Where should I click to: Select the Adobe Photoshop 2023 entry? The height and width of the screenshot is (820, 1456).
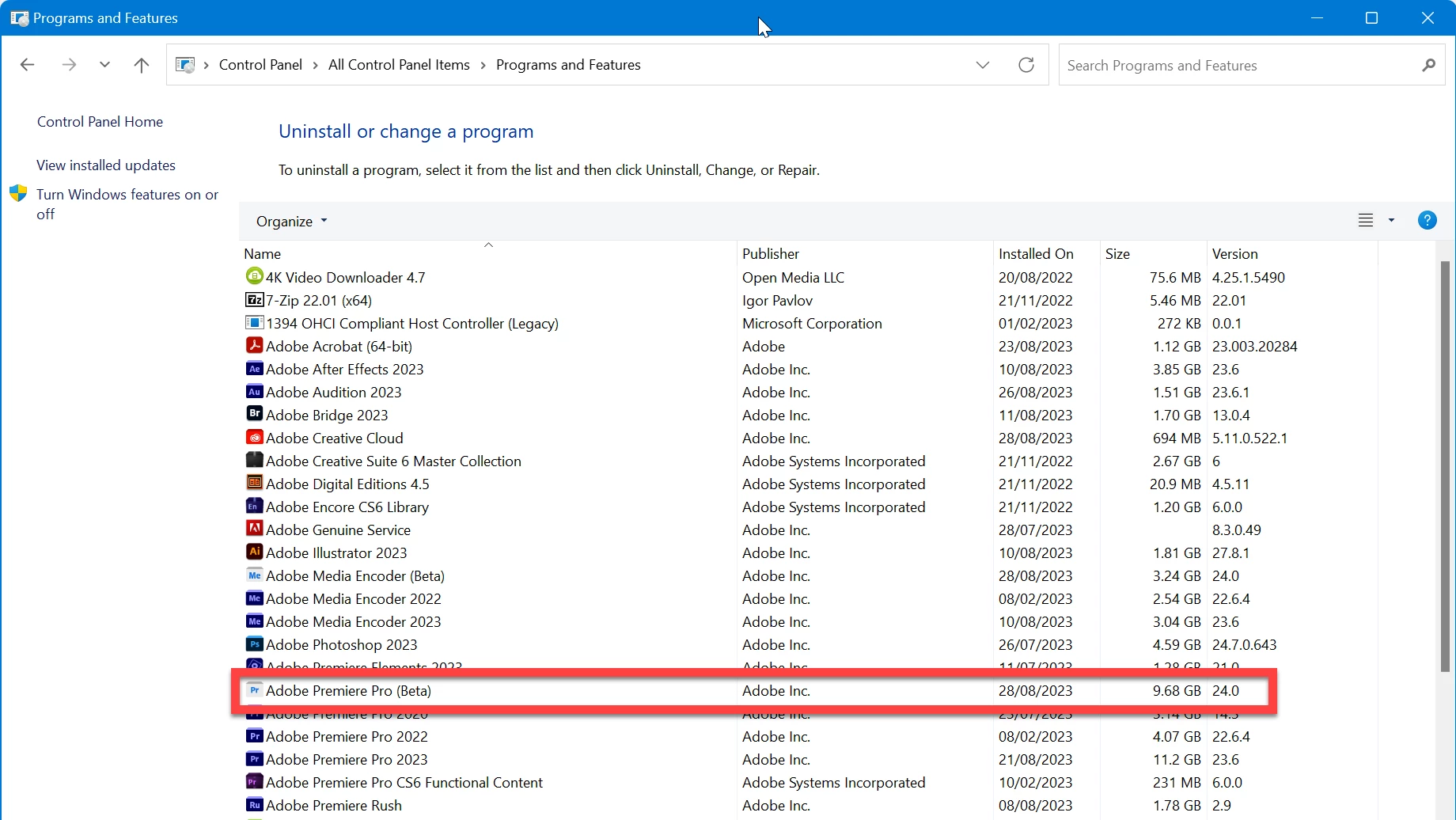tap(341, 645)
